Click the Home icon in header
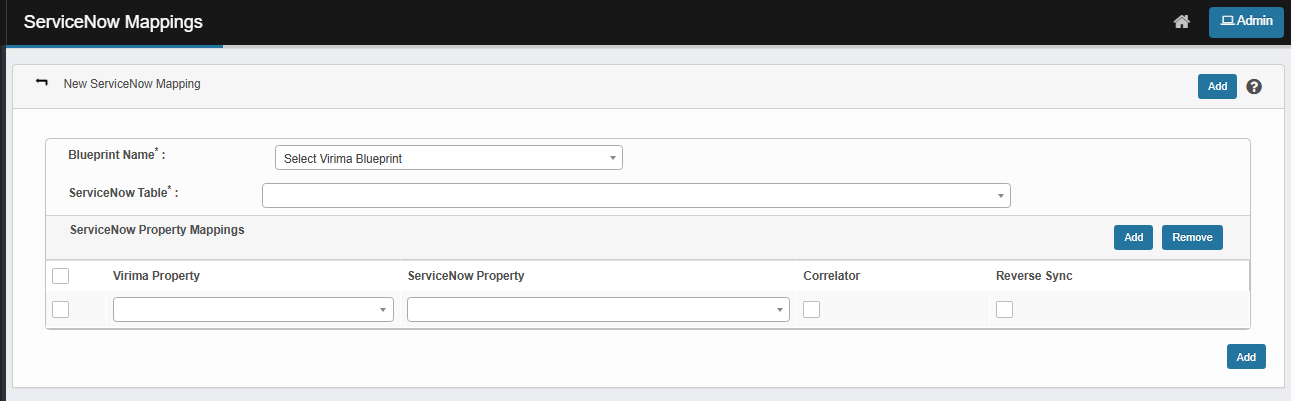 click(1181, 22)
